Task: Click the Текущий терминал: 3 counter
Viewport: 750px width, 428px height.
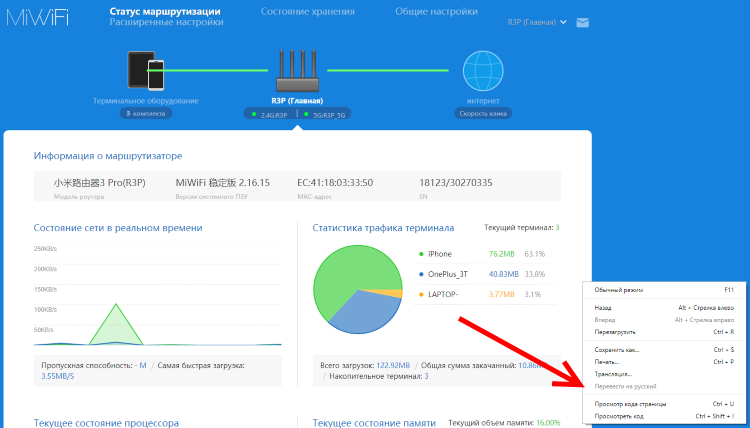Action: [x=522, y=228]
